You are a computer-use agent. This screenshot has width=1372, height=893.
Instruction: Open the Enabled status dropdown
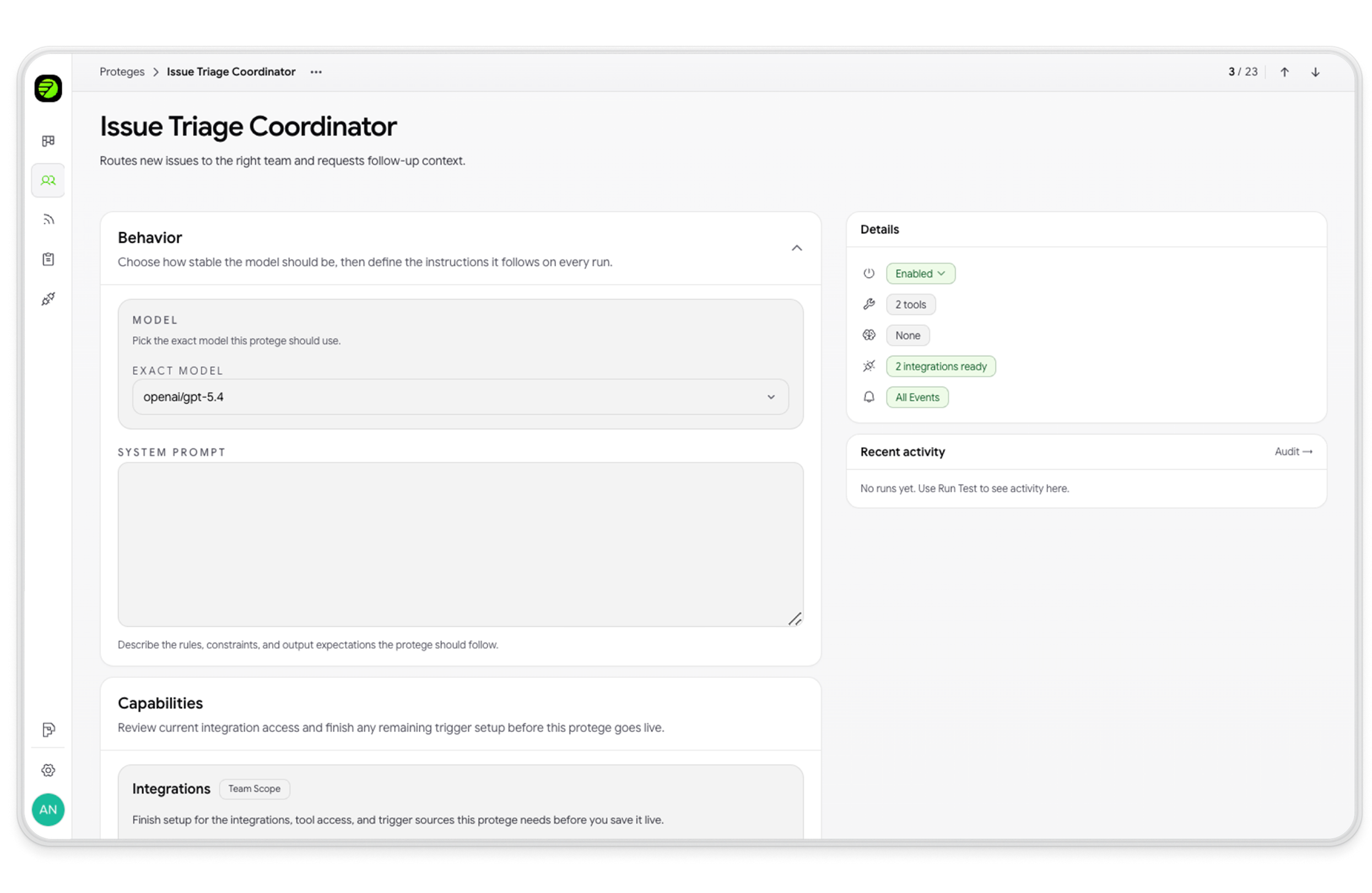point(921,273)
